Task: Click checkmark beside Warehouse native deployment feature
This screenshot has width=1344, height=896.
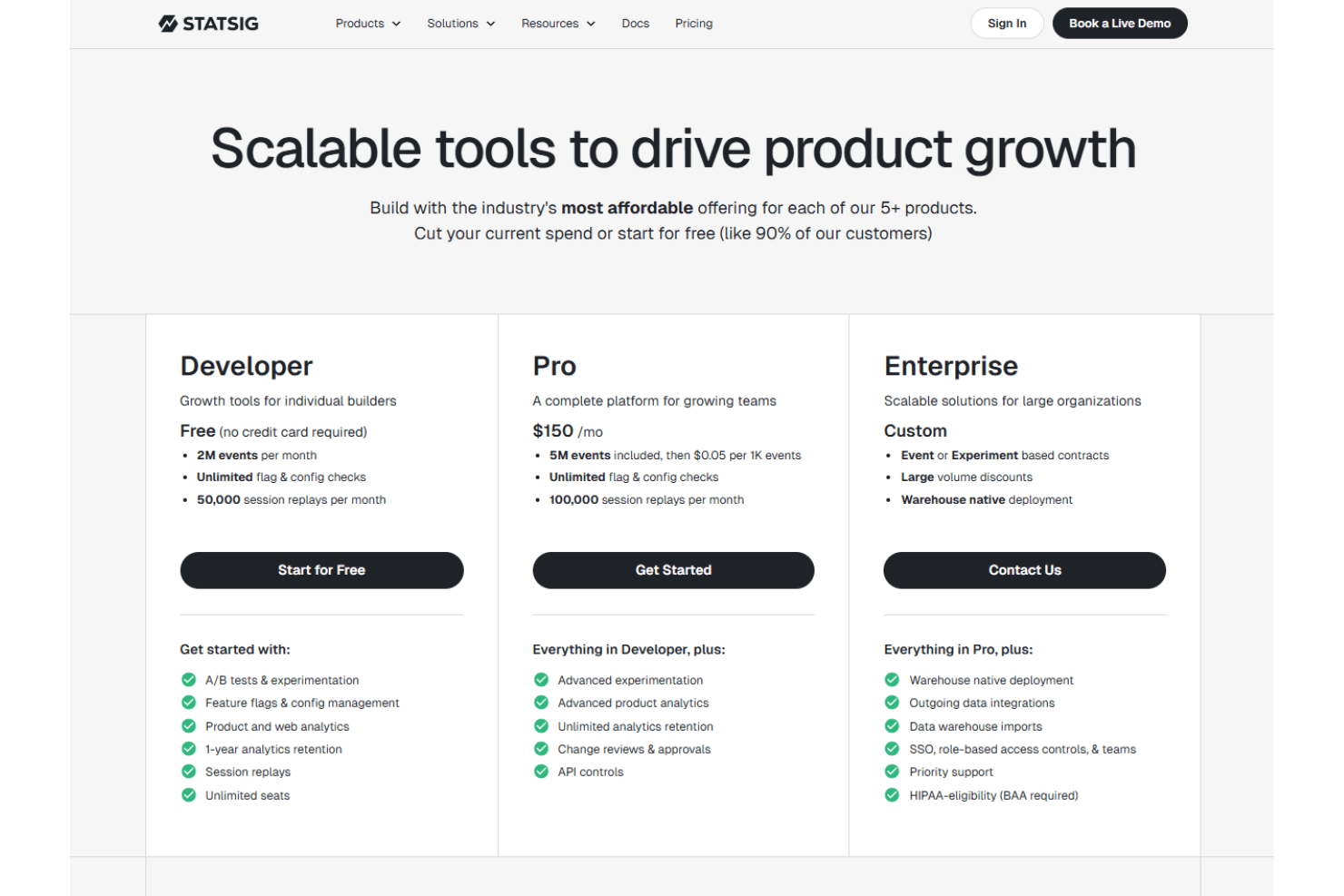Action: click(x=892, y=680)
